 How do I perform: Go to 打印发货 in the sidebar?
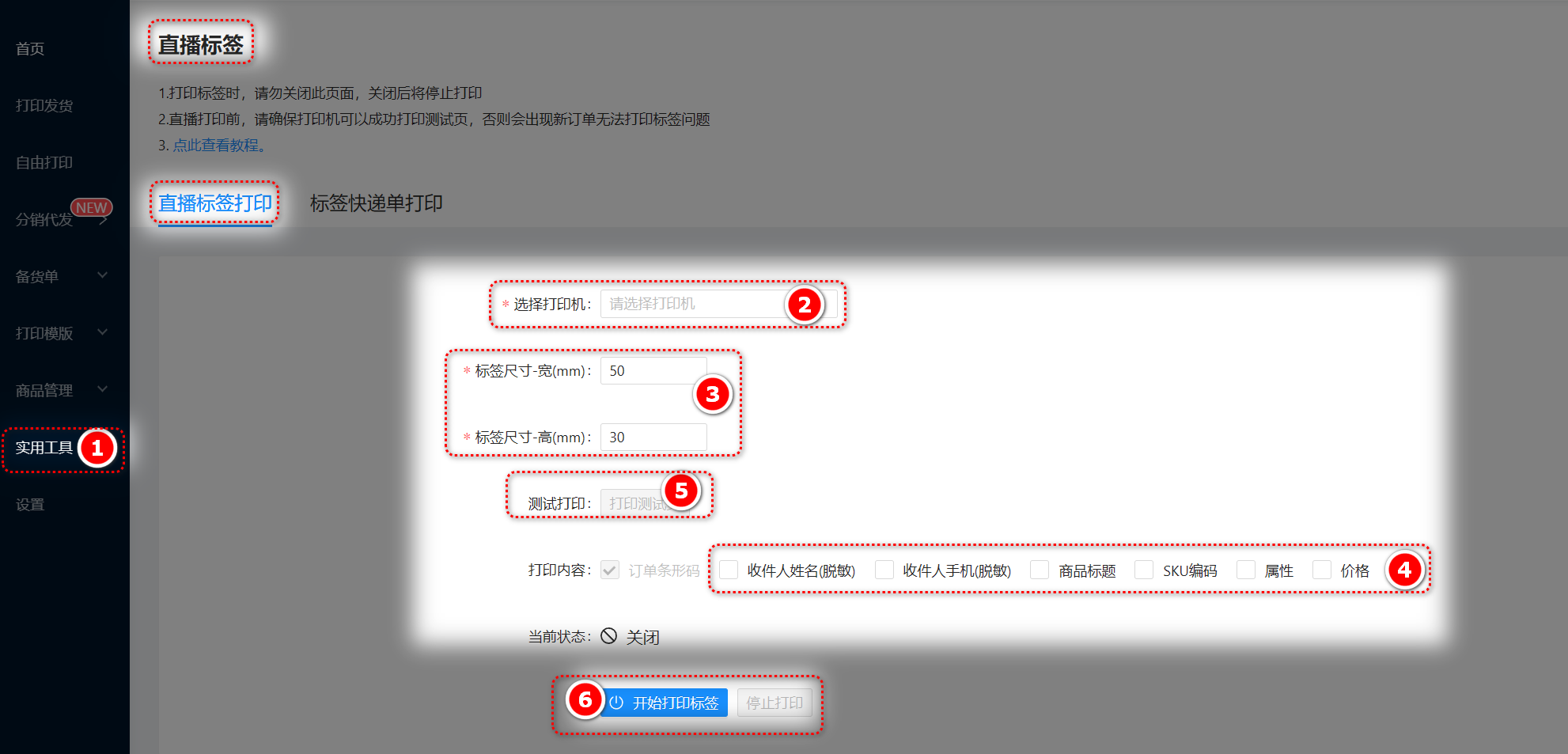(44, 105)
